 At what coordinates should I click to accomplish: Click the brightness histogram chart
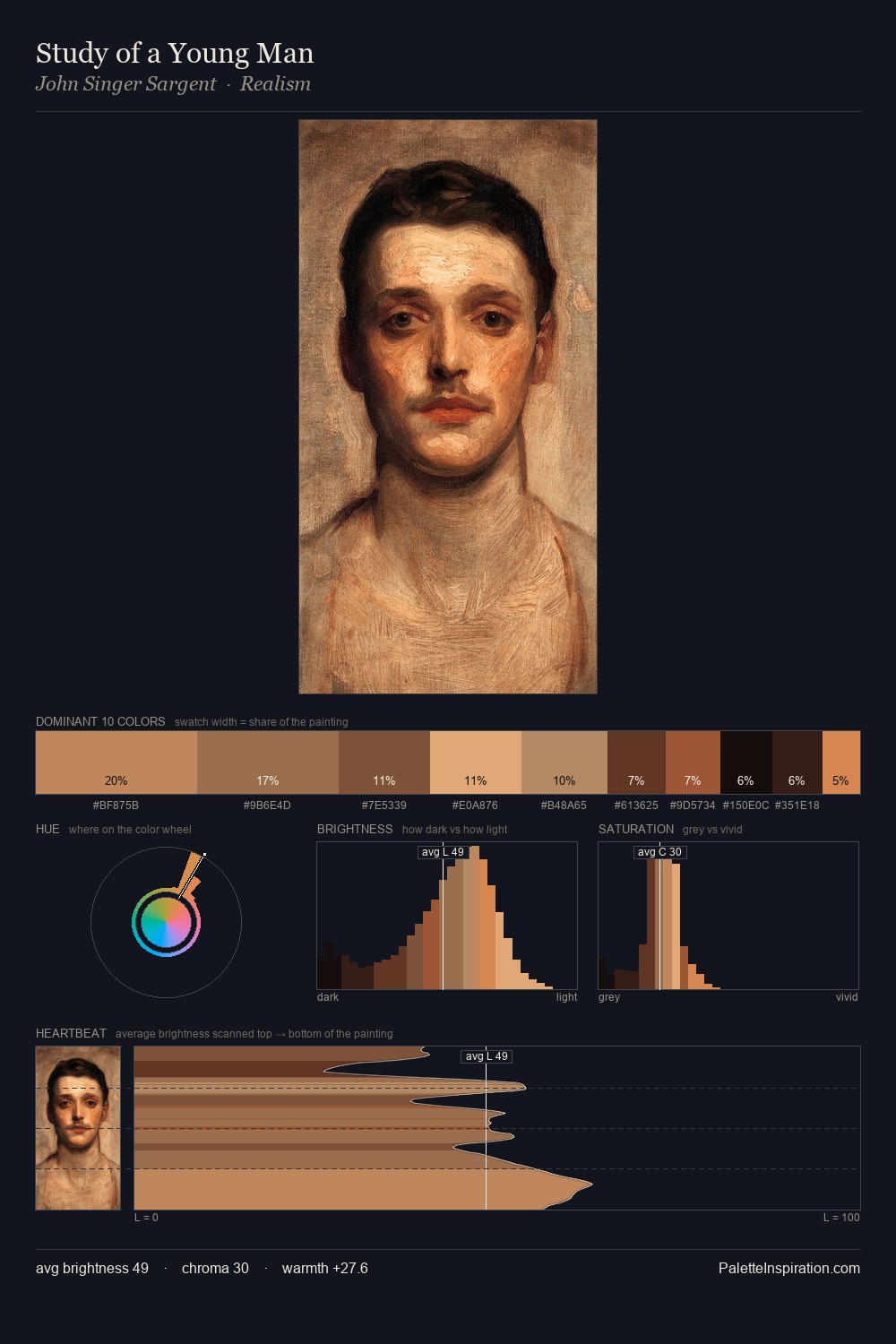[447, 916]
